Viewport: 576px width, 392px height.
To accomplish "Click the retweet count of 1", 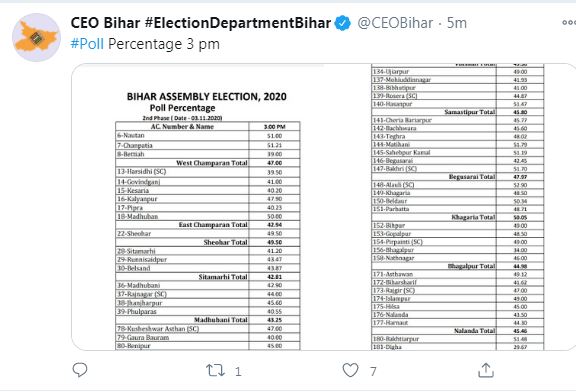I will pos(238,372).
